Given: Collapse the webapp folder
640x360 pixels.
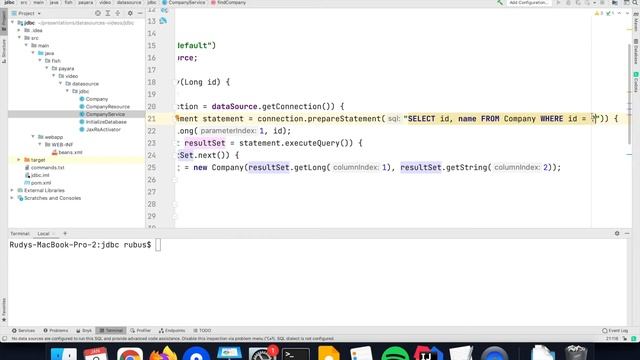Looking at the screenshot, I should (33, 137).
